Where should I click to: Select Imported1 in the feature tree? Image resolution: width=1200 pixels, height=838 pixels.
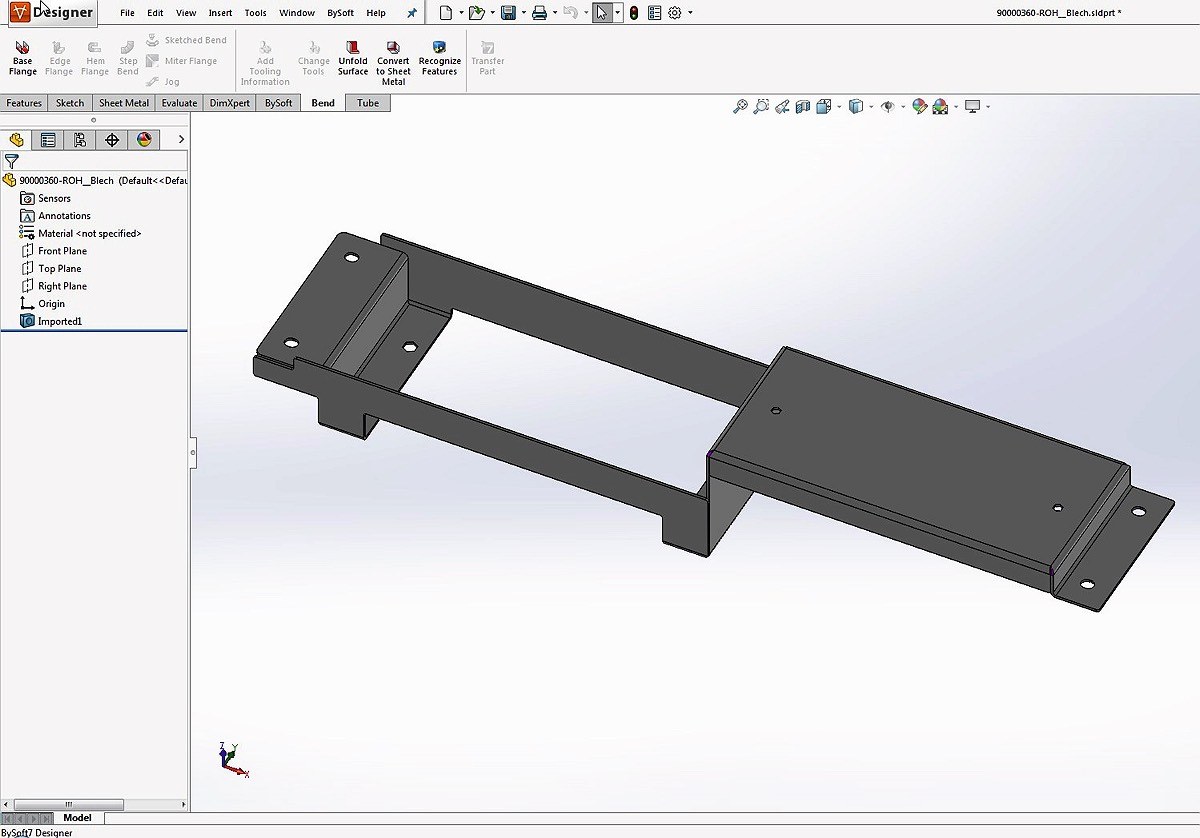tap(59, 321)
